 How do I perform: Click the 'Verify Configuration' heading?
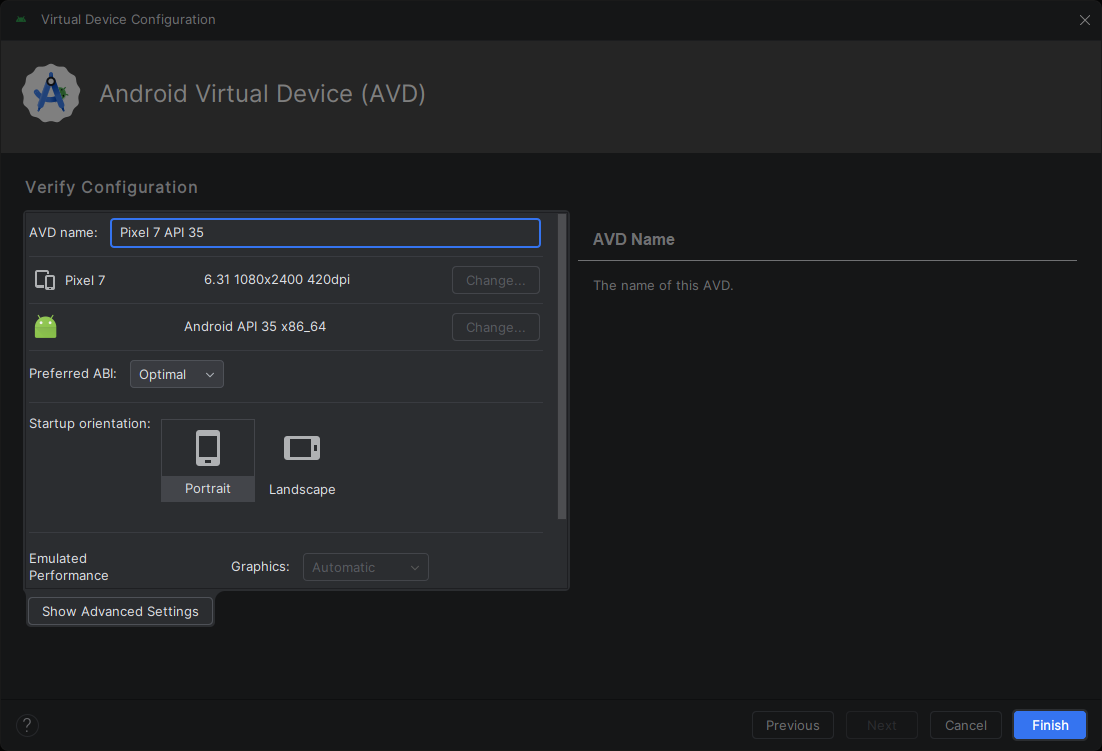(112, 188)
